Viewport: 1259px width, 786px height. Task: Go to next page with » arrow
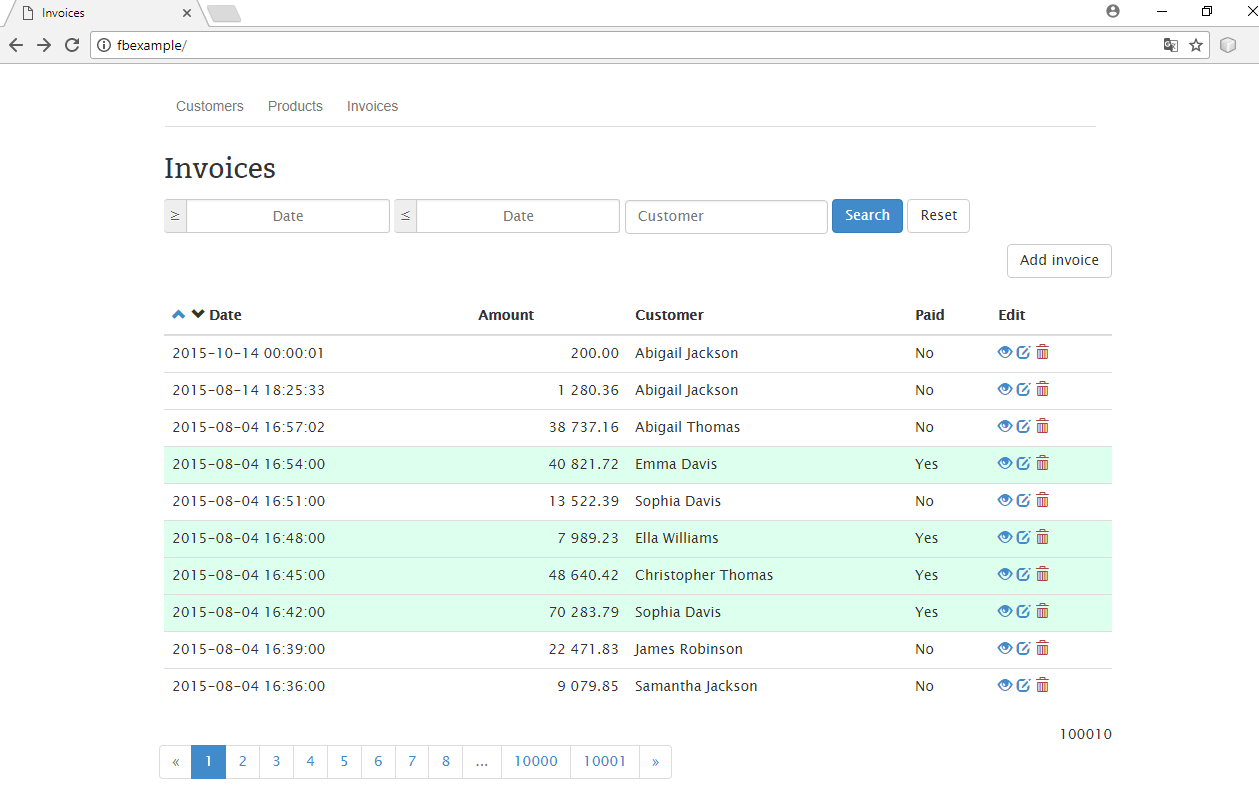pyautogui.click(x=655, y=762)
